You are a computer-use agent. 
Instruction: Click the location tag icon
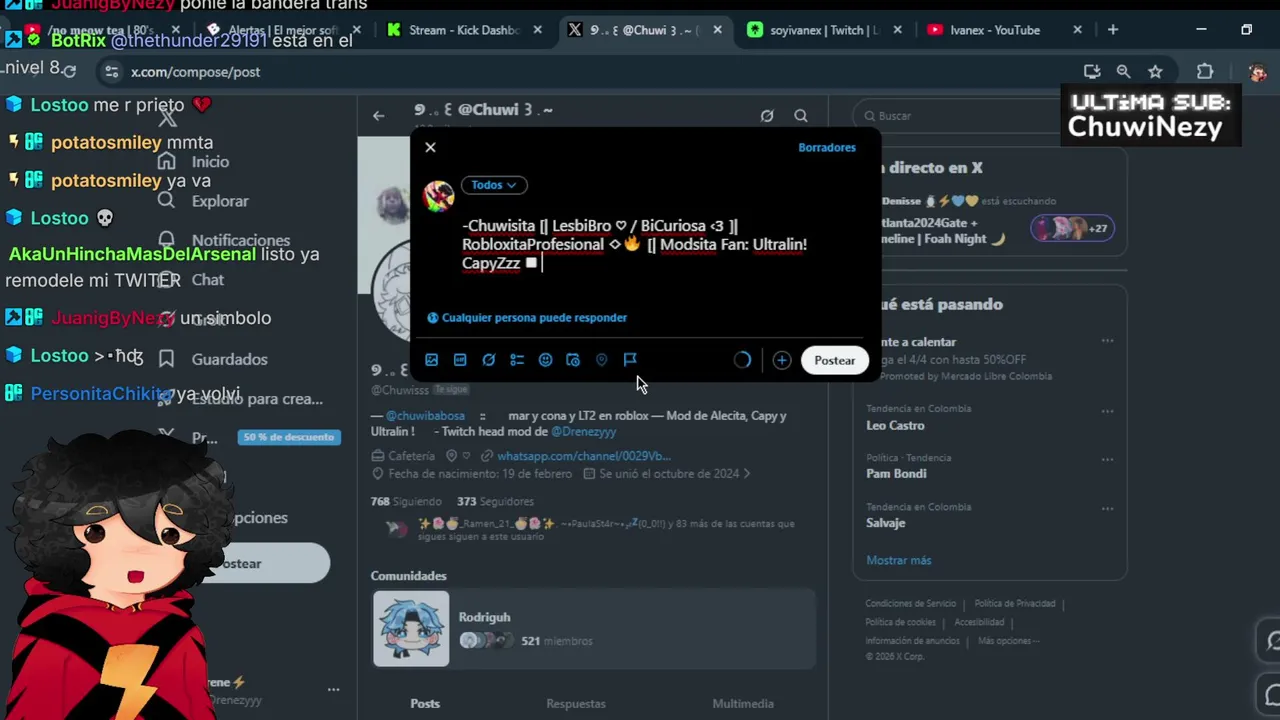601,360
